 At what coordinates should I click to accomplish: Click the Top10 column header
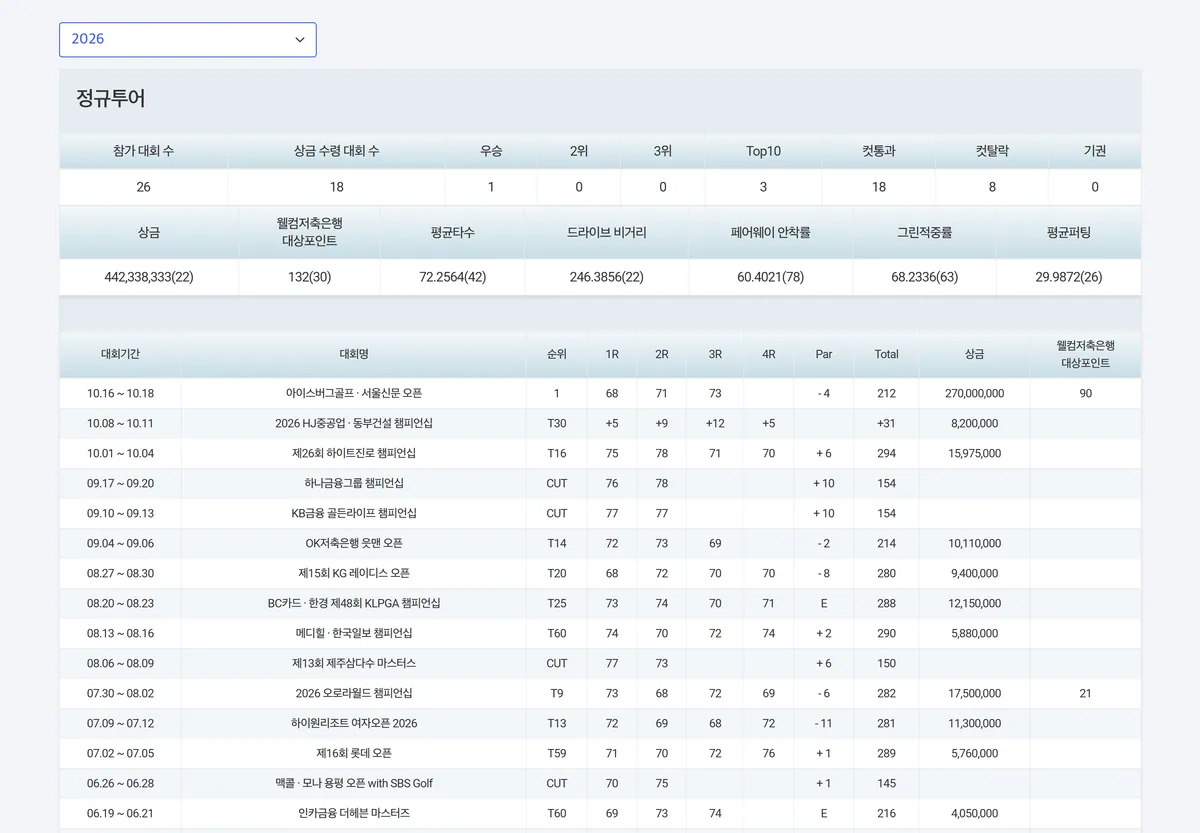(x=764, y=151)
